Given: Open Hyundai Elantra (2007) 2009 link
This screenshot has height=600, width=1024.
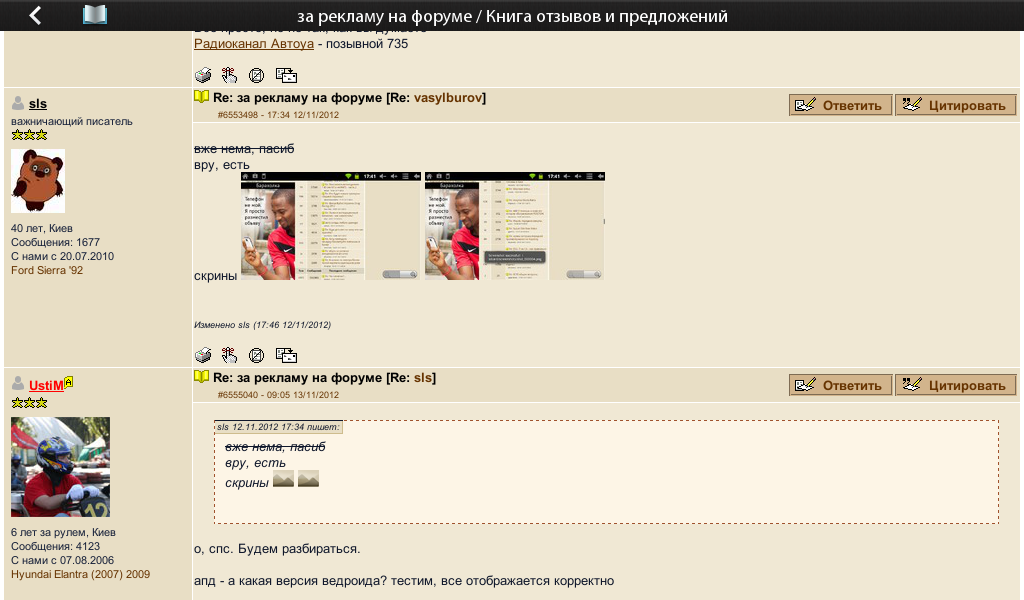Looking at the screenshot, I should click(80, 575).
